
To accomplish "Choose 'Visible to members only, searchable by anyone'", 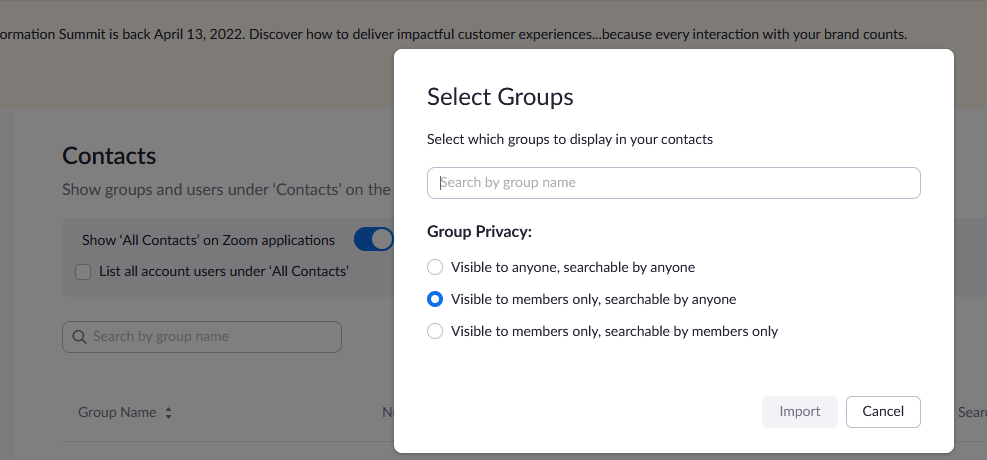I will coord(435,299).
